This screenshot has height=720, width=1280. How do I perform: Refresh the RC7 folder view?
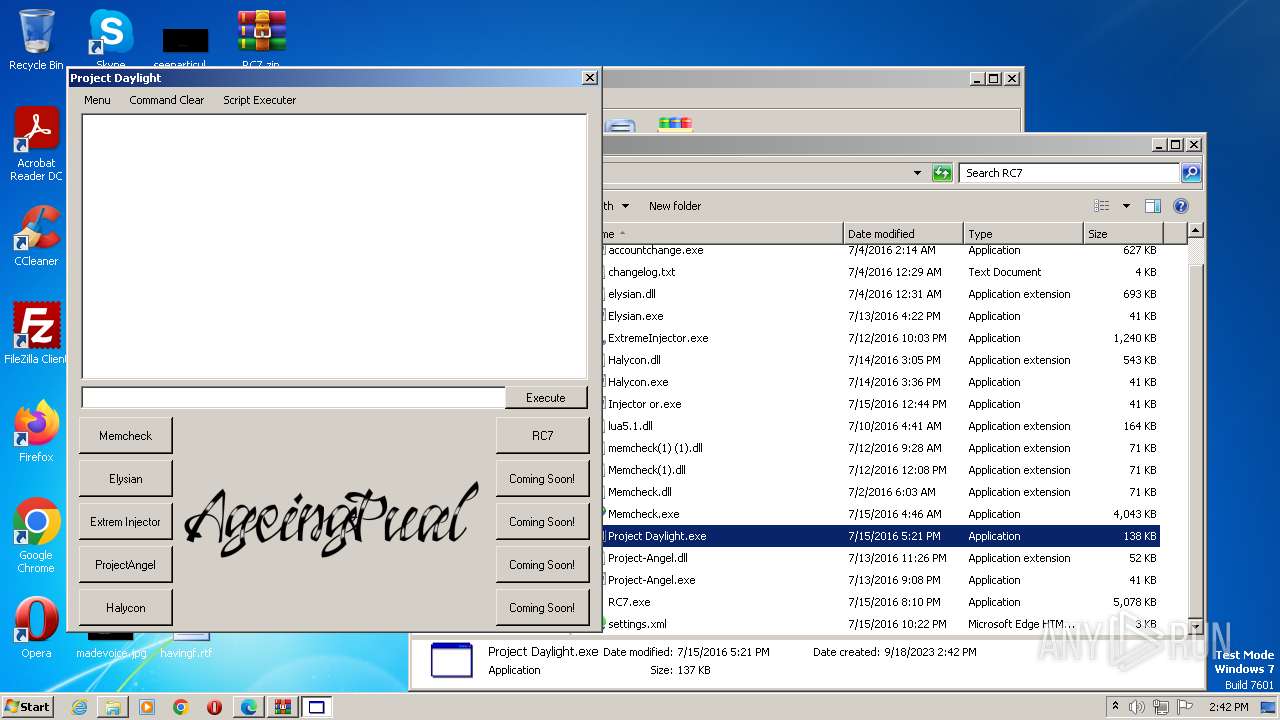(942, 173)
